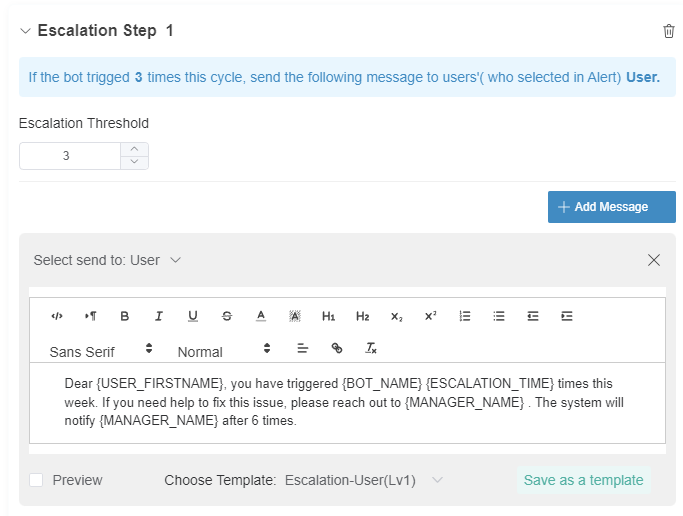Viewport: 683px width, 516px height.
Task: Start a numbered (ordered) list
Action: coord(465,316)
